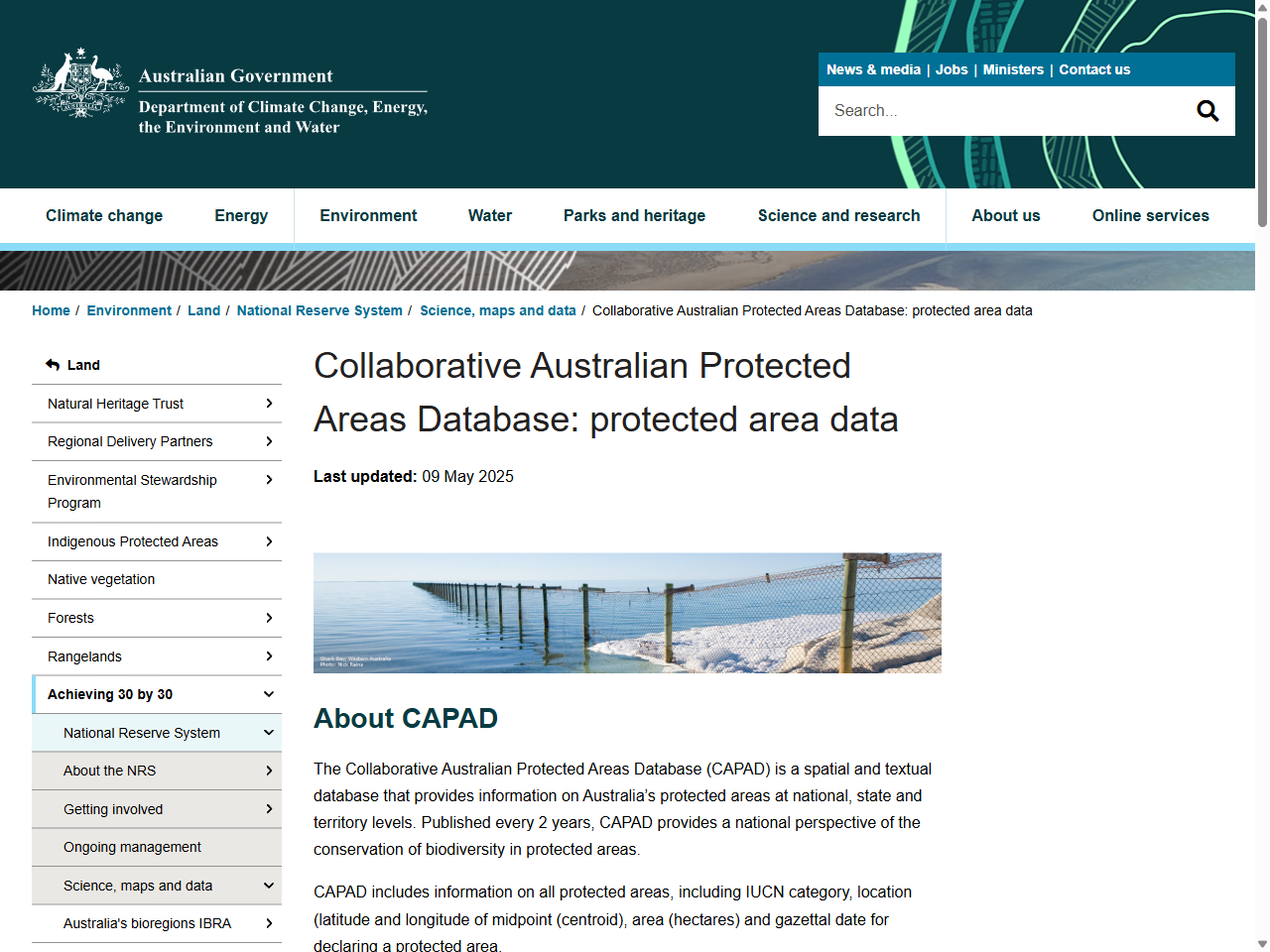Expand the Getting involved menu item
The width and height of the screenshot is (1270, 952).
(x=269, y=808)
